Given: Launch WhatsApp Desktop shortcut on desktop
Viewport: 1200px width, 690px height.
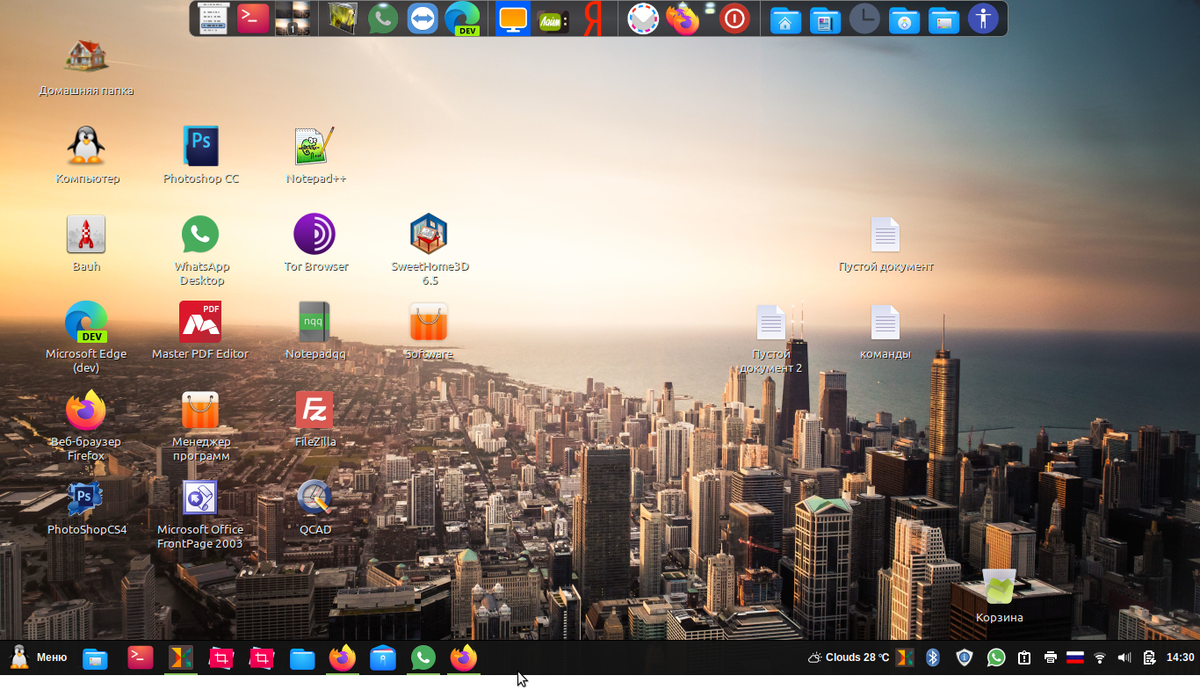Looking at the screenshot, I should coord(200,234).
